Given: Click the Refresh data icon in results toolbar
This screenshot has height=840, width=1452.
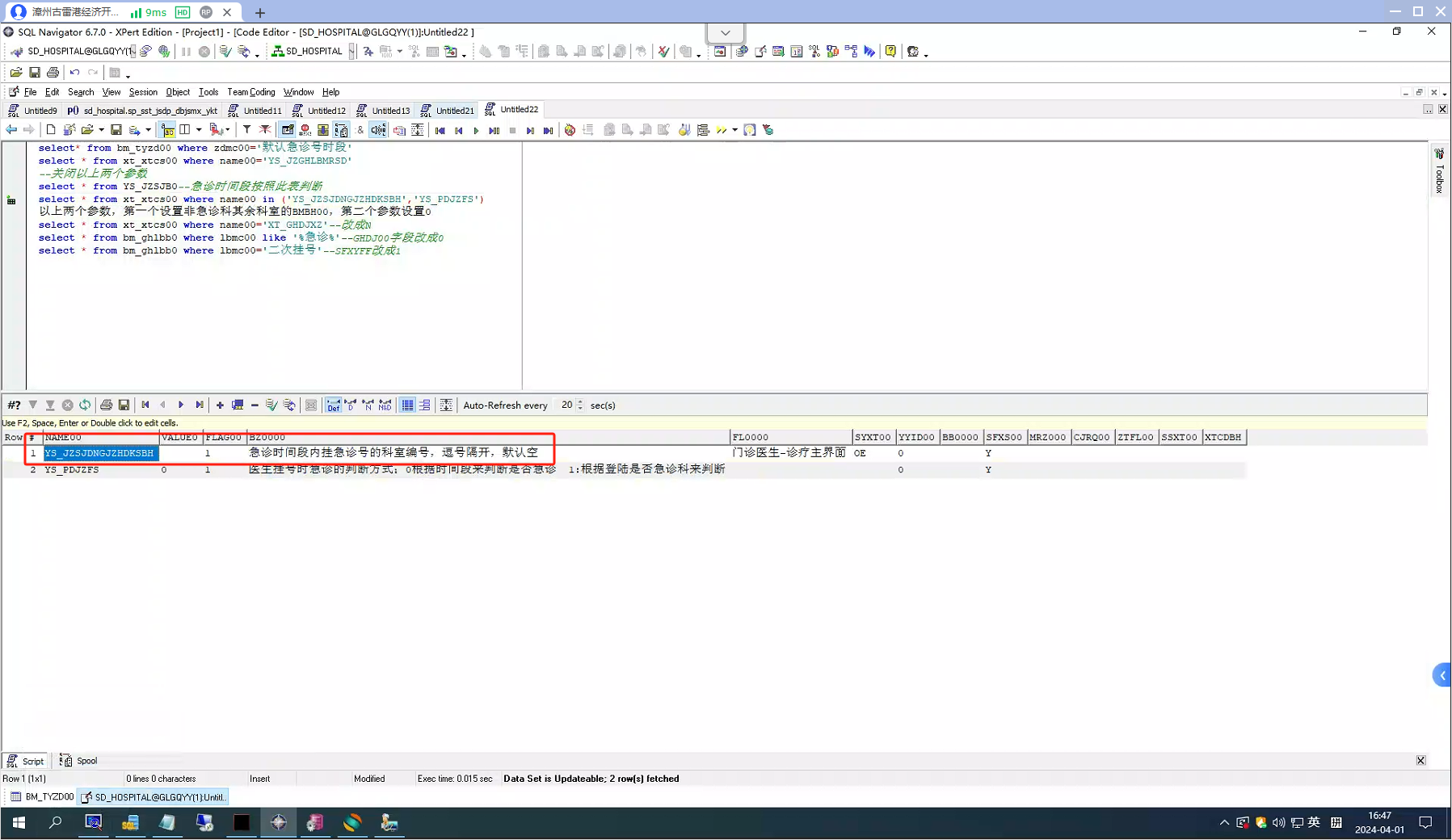Looking at the screenshot, I should tap(85, 405).
